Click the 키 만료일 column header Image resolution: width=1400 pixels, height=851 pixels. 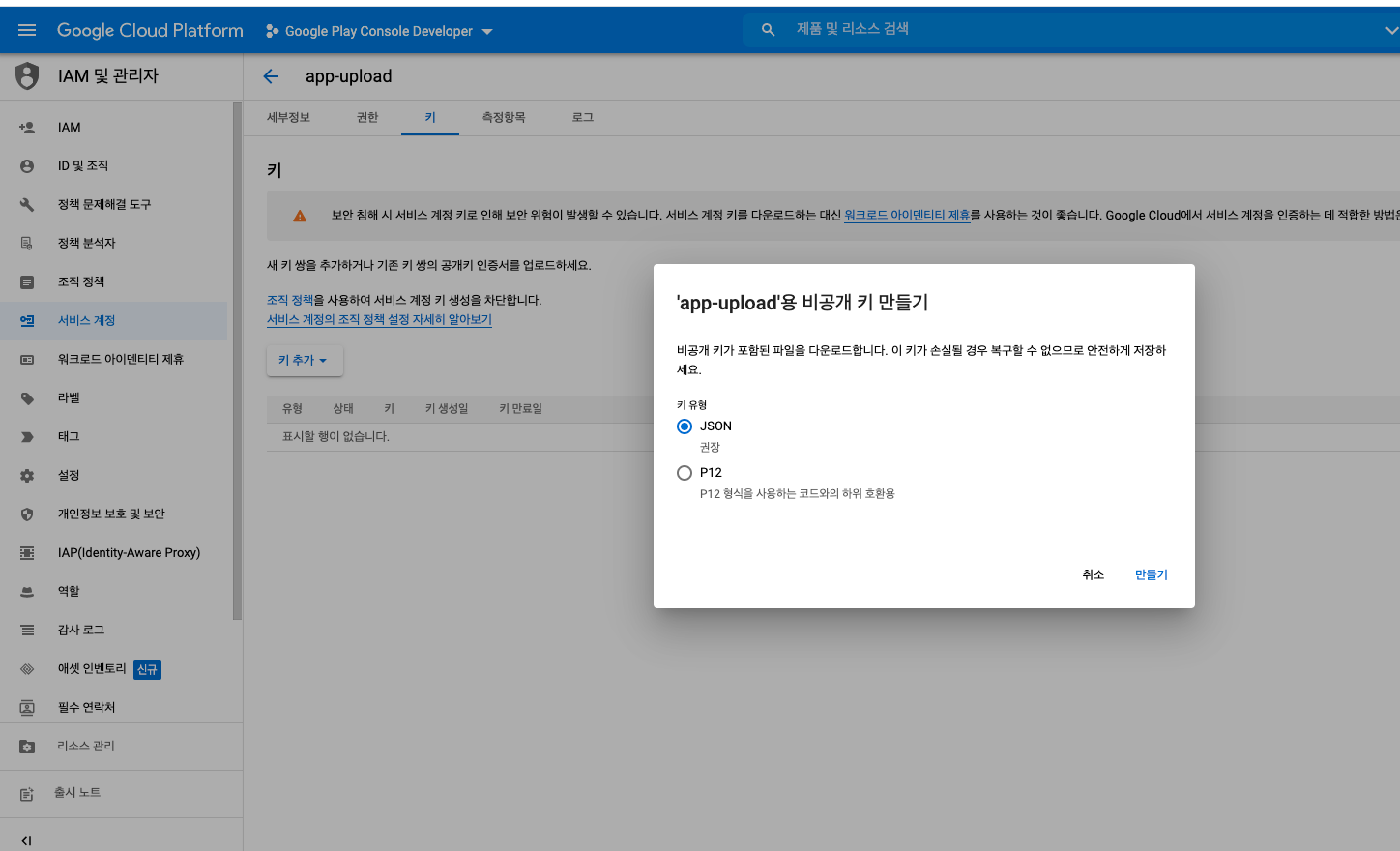coord(520,408)
